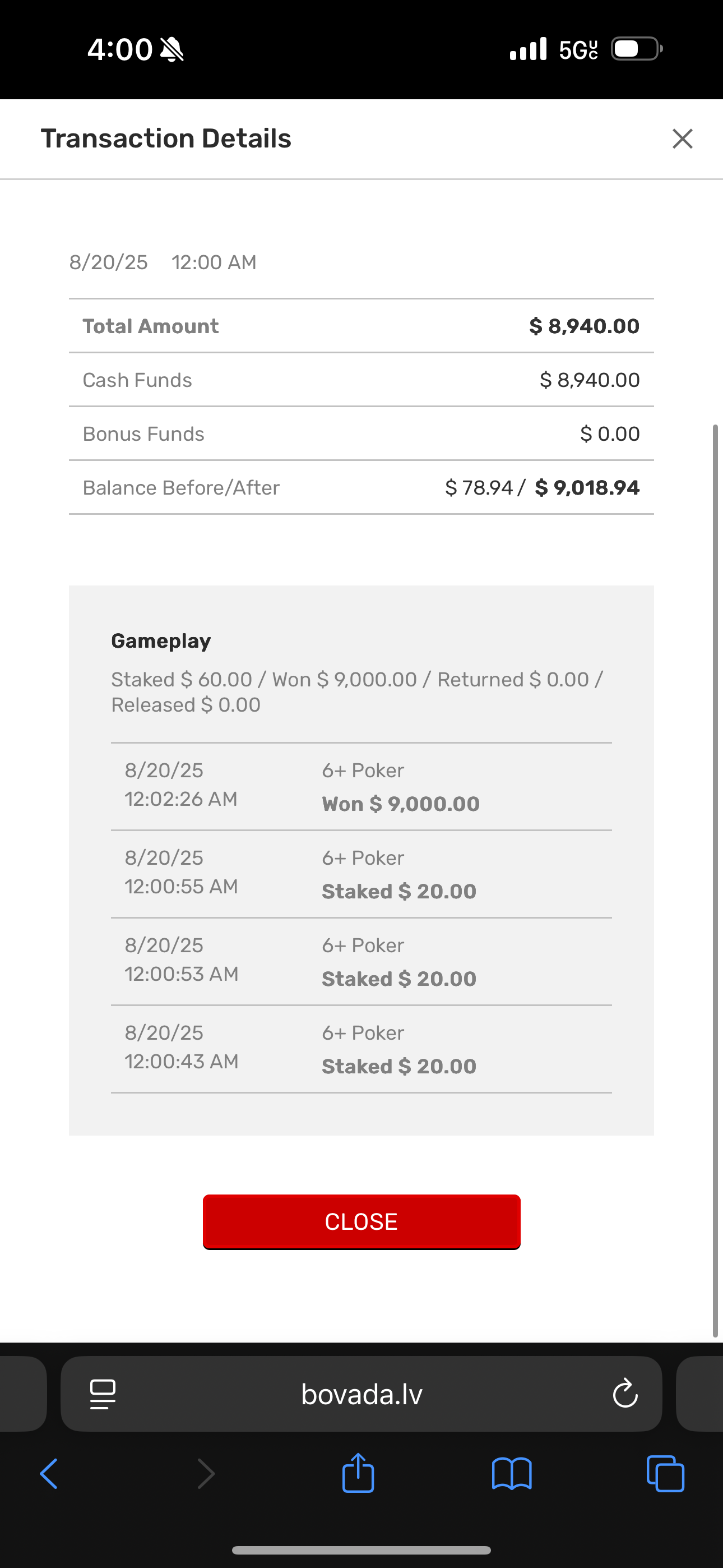Viewport: 723px width, 1568px height.
Task: Select the 12:00:53 AM staked entry
Action: (361, 962)
